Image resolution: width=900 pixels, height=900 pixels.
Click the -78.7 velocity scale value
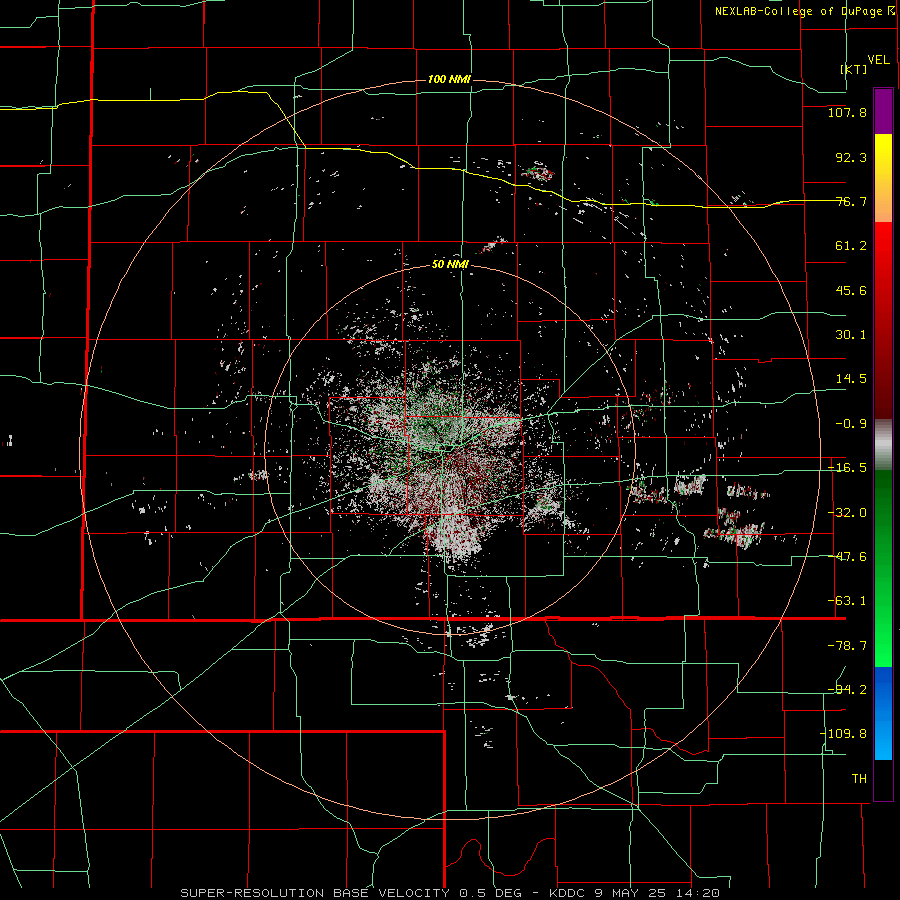point(847,646)
